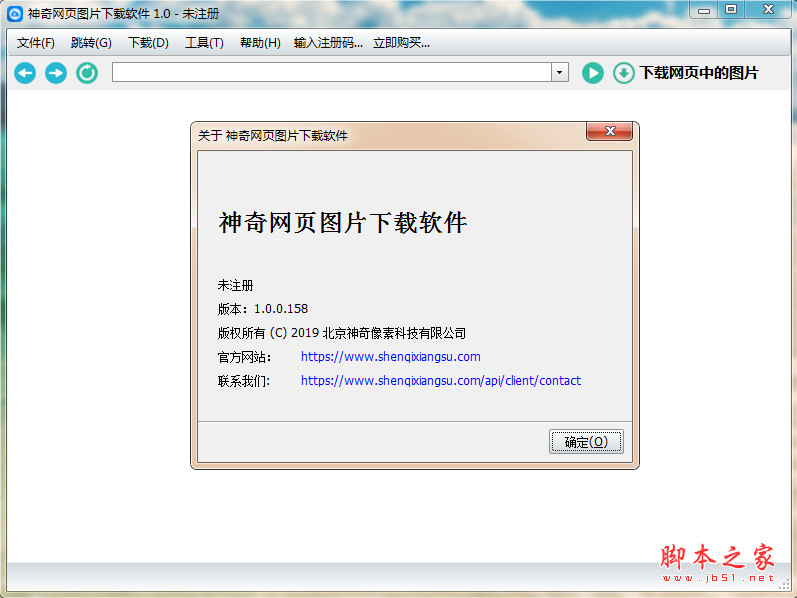The image size is (797, 598).
Task: Click the app logo in title bar
Action: tap(15, 14)
